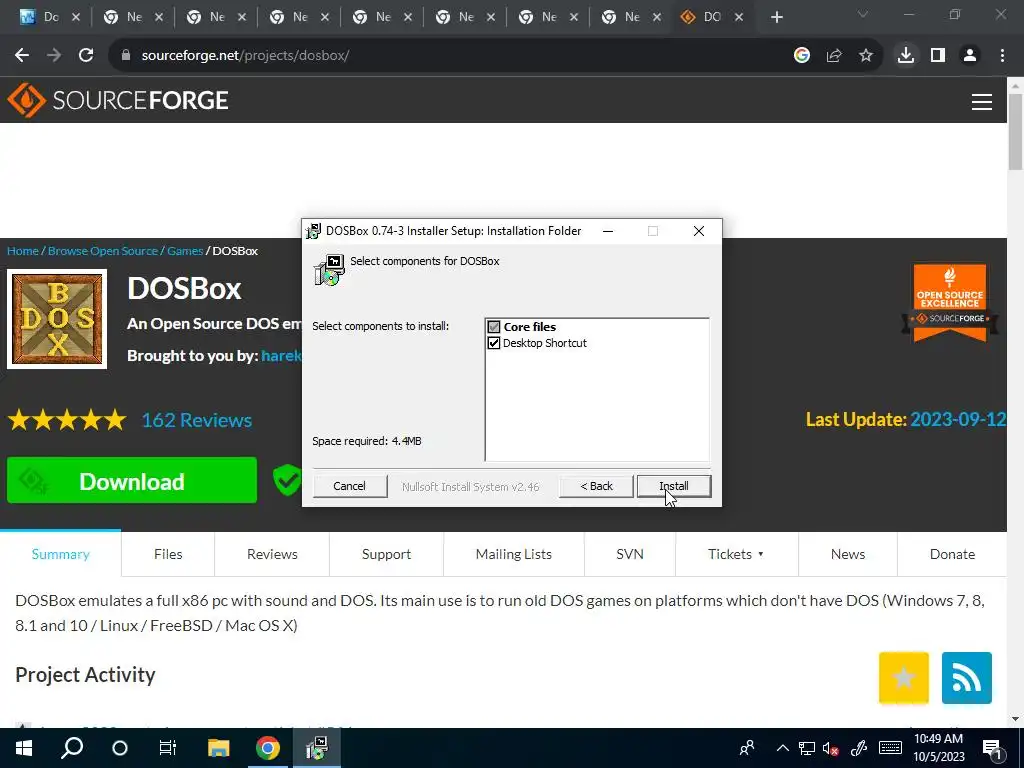Open the Chrome profile icon
Screen dimensions: 1024x768
(x=970, y=56)
